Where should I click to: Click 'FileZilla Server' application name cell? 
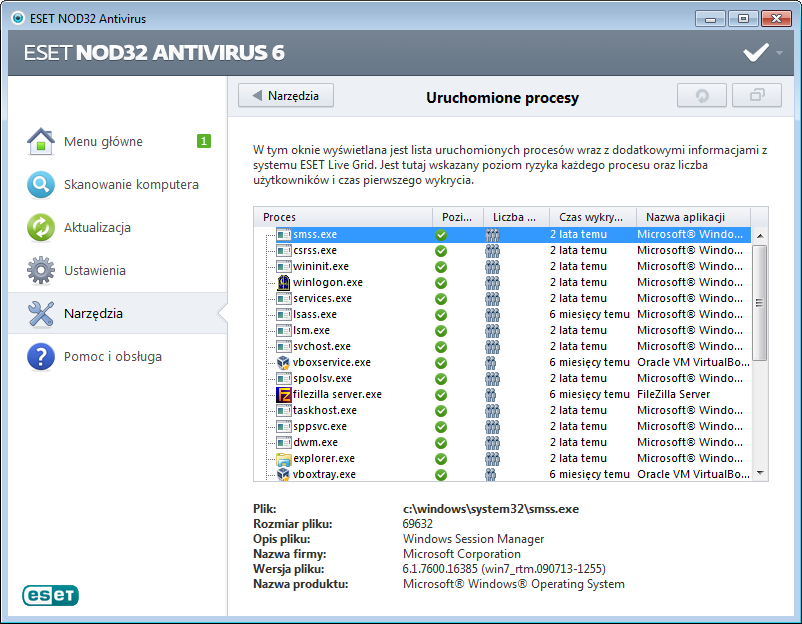click(674, 394)
